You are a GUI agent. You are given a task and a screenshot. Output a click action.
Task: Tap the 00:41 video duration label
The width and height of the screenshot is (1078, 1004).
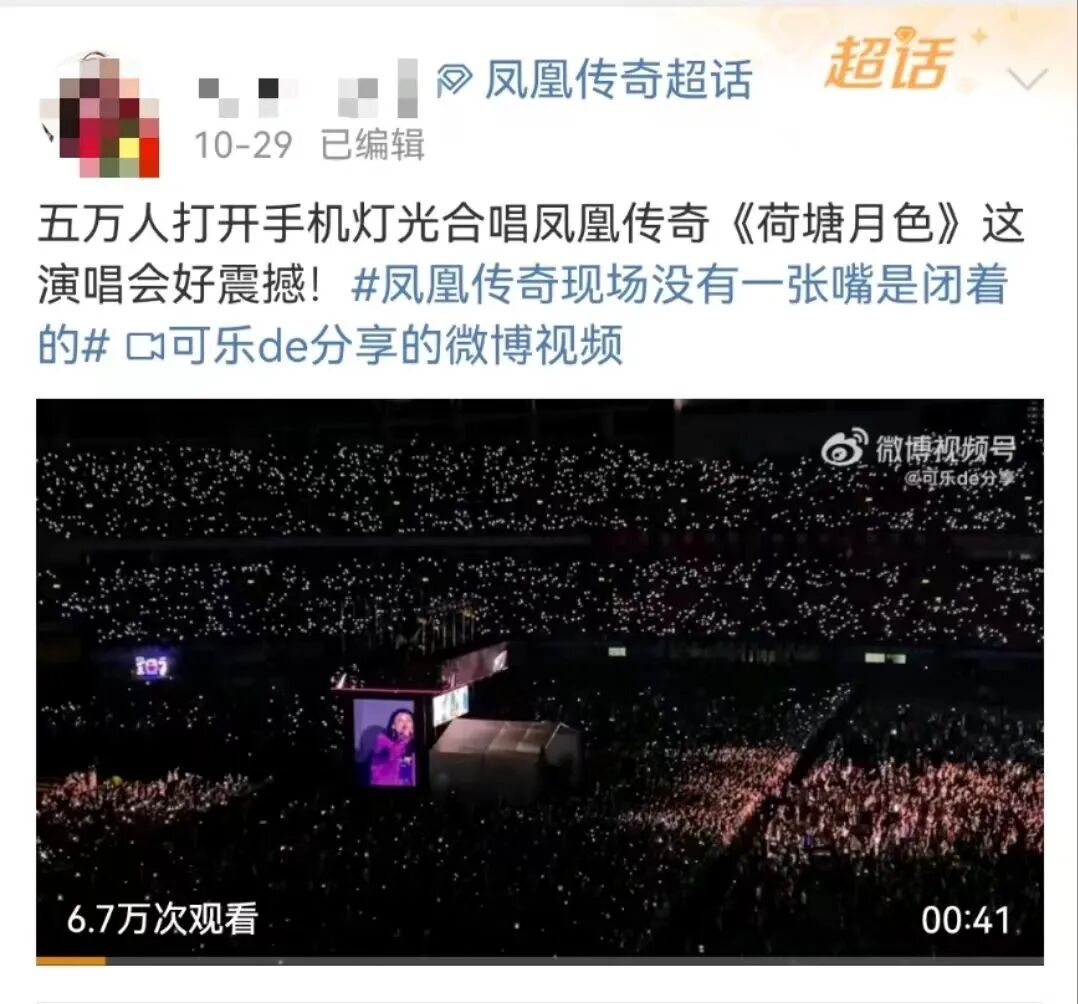pos(965,920)
